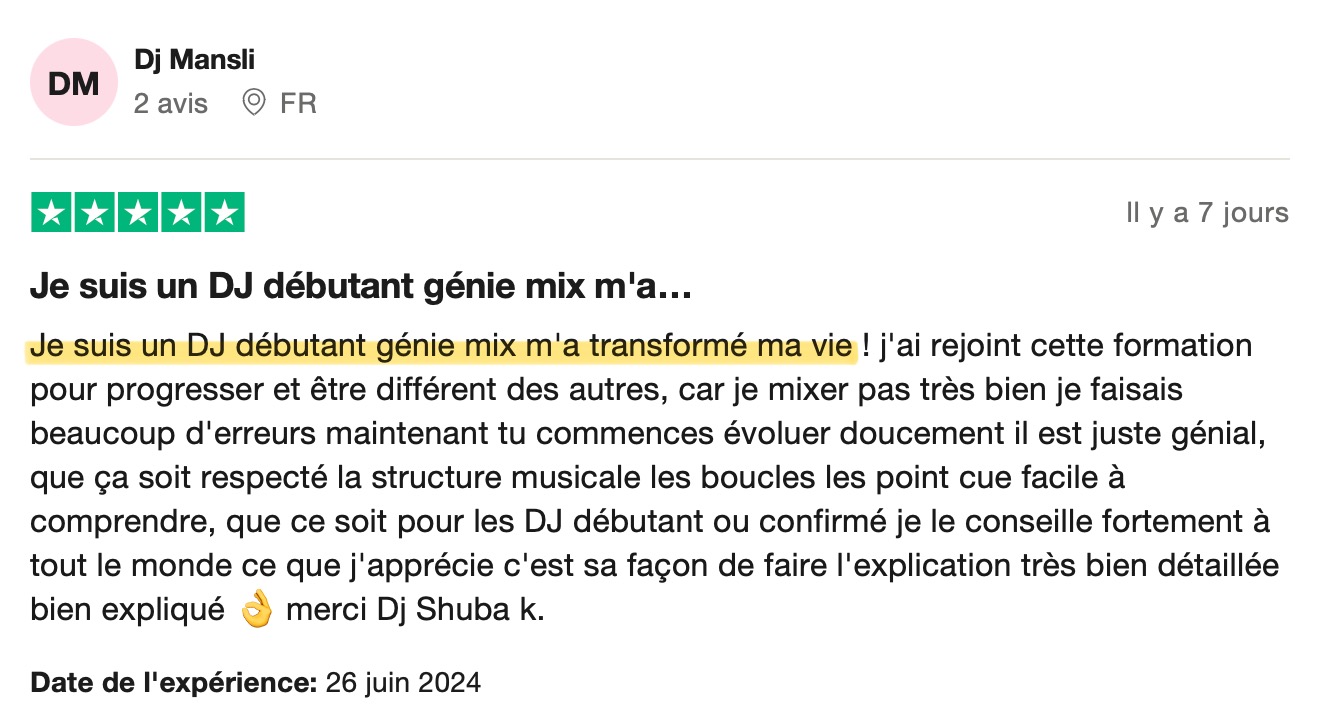Click the third green rating star

click(138, 213)
